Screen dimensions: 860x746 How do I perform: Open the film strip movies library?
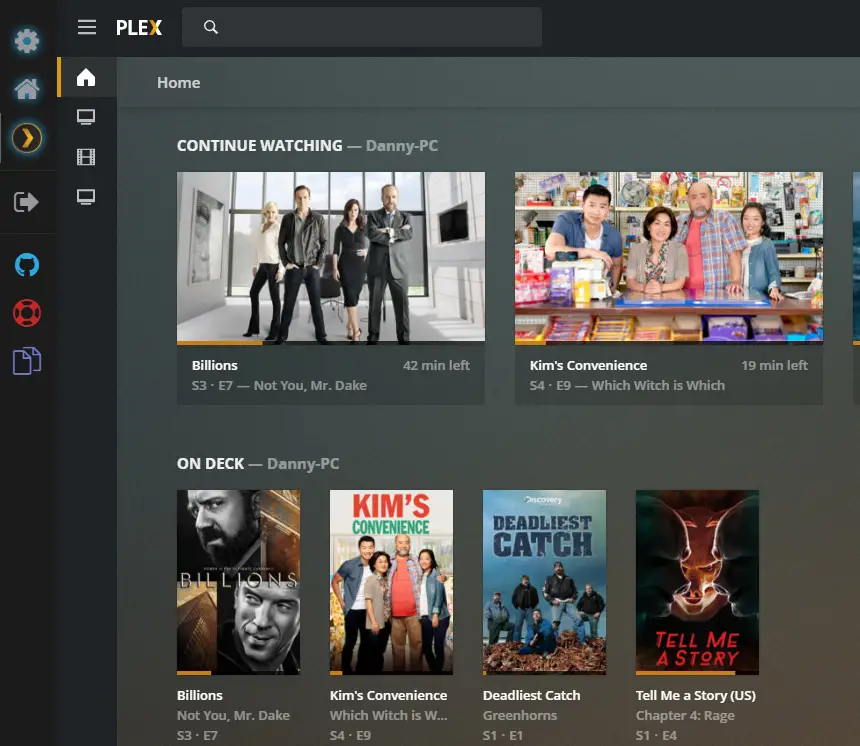86,157
